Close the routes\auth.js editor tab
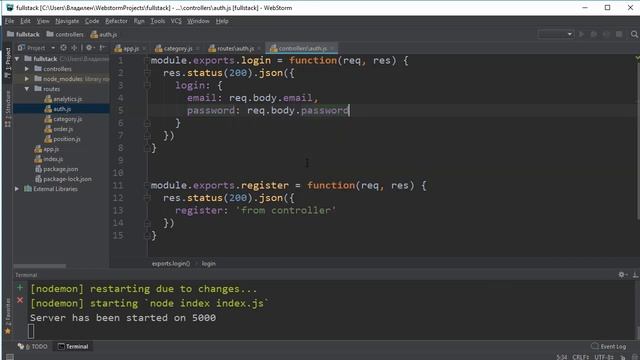Viewport: 640px width, 360px height. [x=259, y=49]
